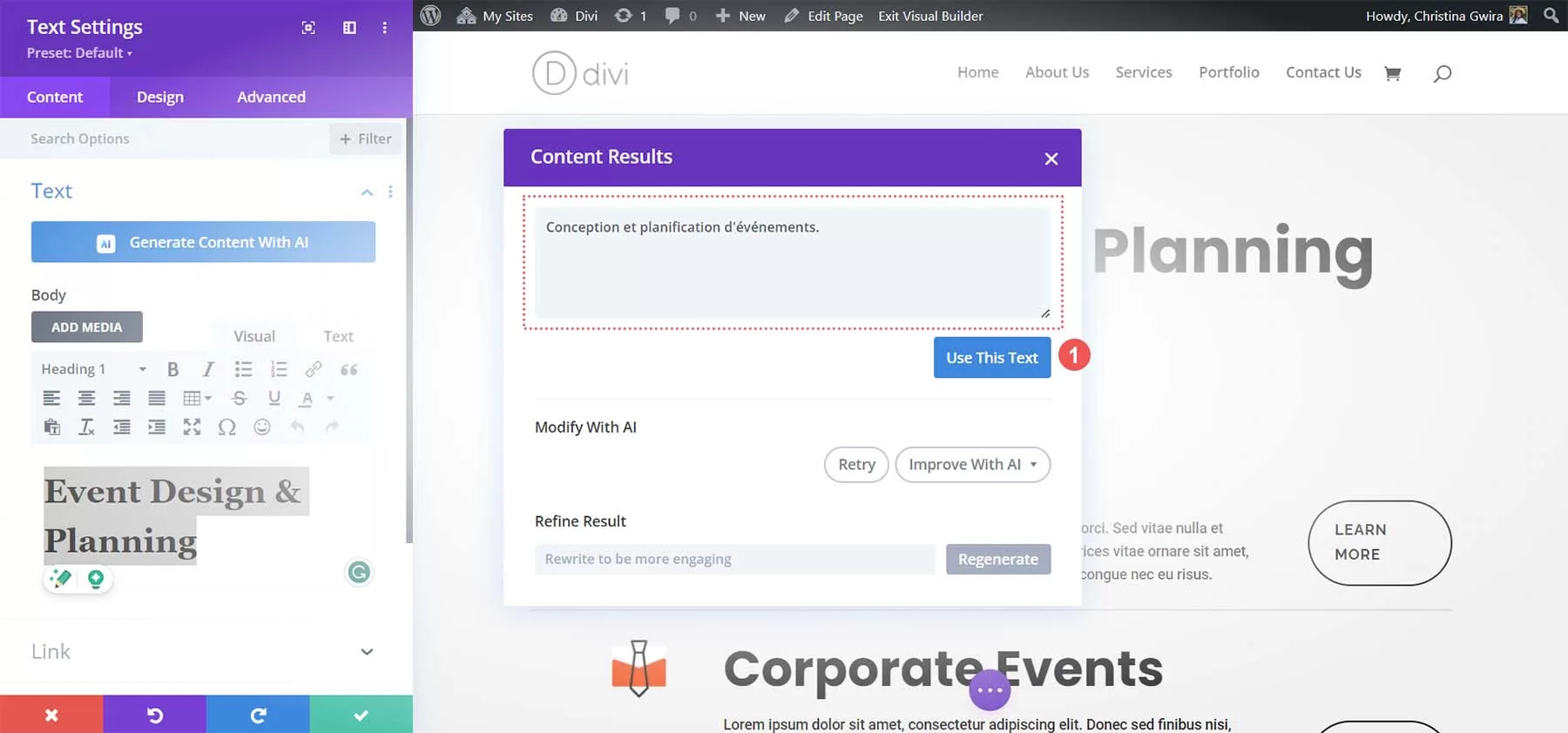Viewport: 1568px width, 733px height.
Task: Click Use This Text button
Action: (992, 358)
